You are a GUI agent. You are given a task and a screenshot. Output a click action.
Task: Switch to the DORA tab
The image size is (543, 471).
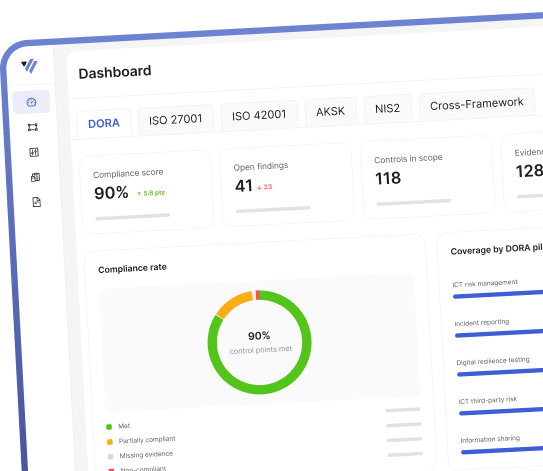click(104, 123)
